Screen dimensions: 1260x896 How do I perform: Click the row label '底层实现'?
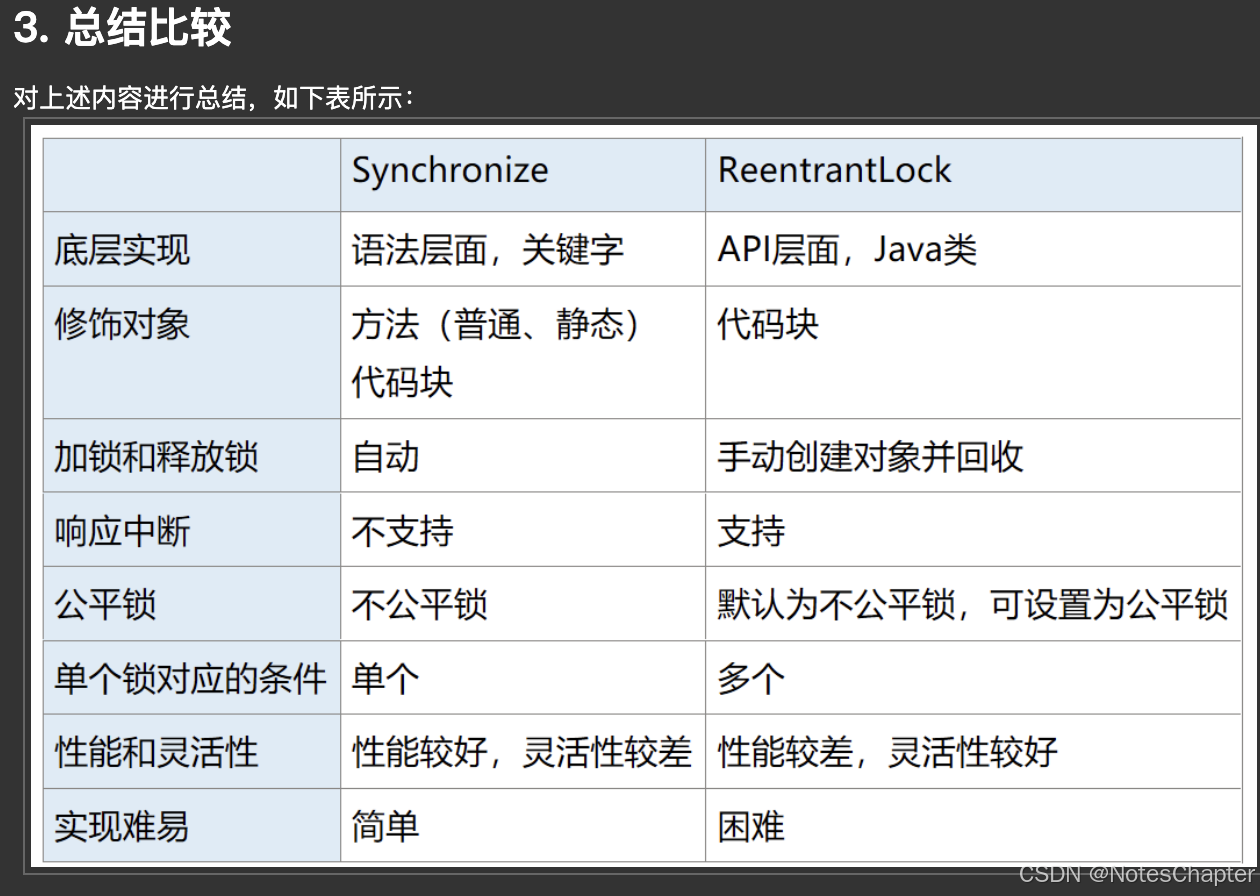pyautogui.click(x=122, y=250)
